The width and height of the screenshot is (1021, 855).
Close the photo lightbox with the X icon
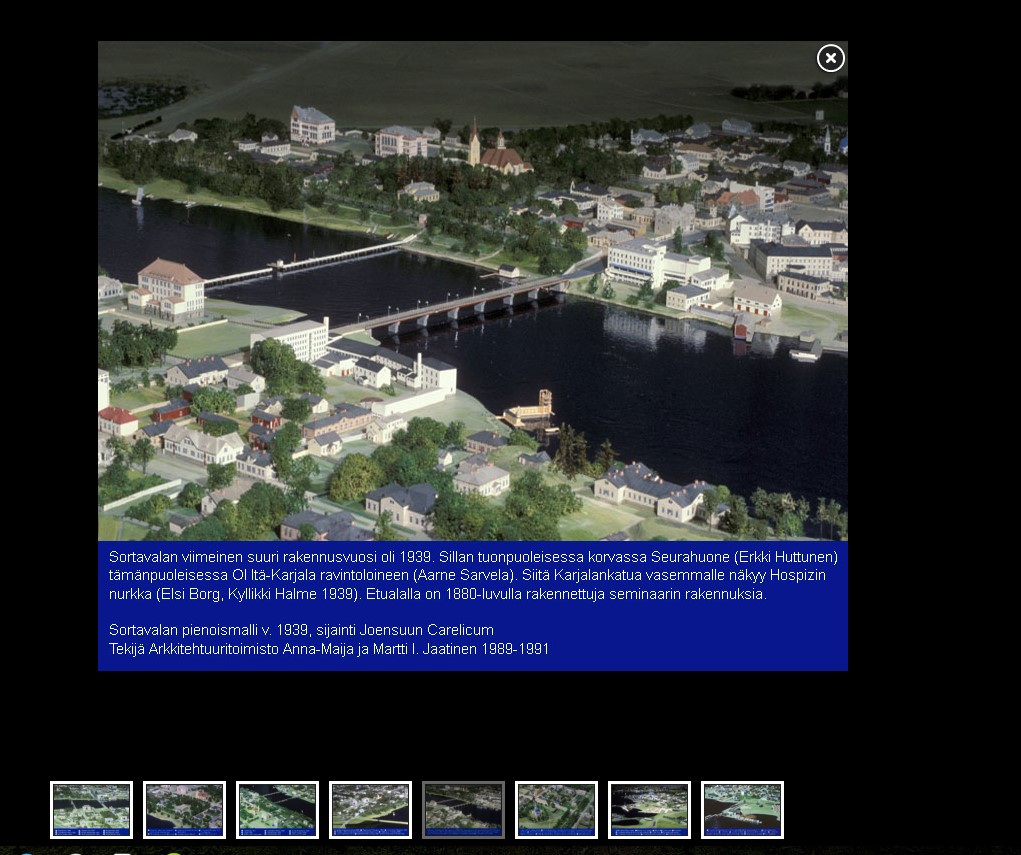tap(830, 59)
